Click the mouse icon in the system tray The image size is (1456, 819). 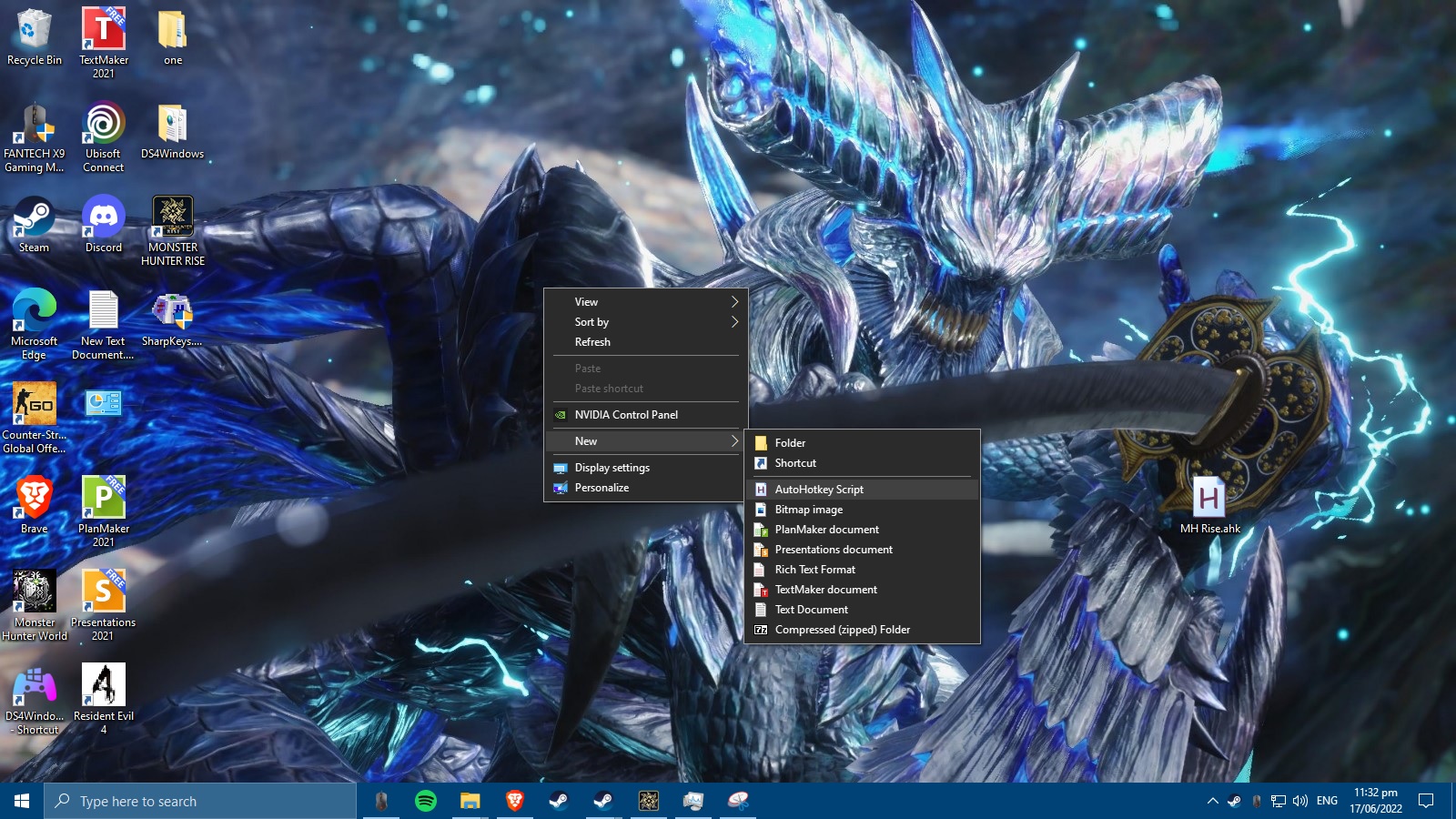[1257, 801]
